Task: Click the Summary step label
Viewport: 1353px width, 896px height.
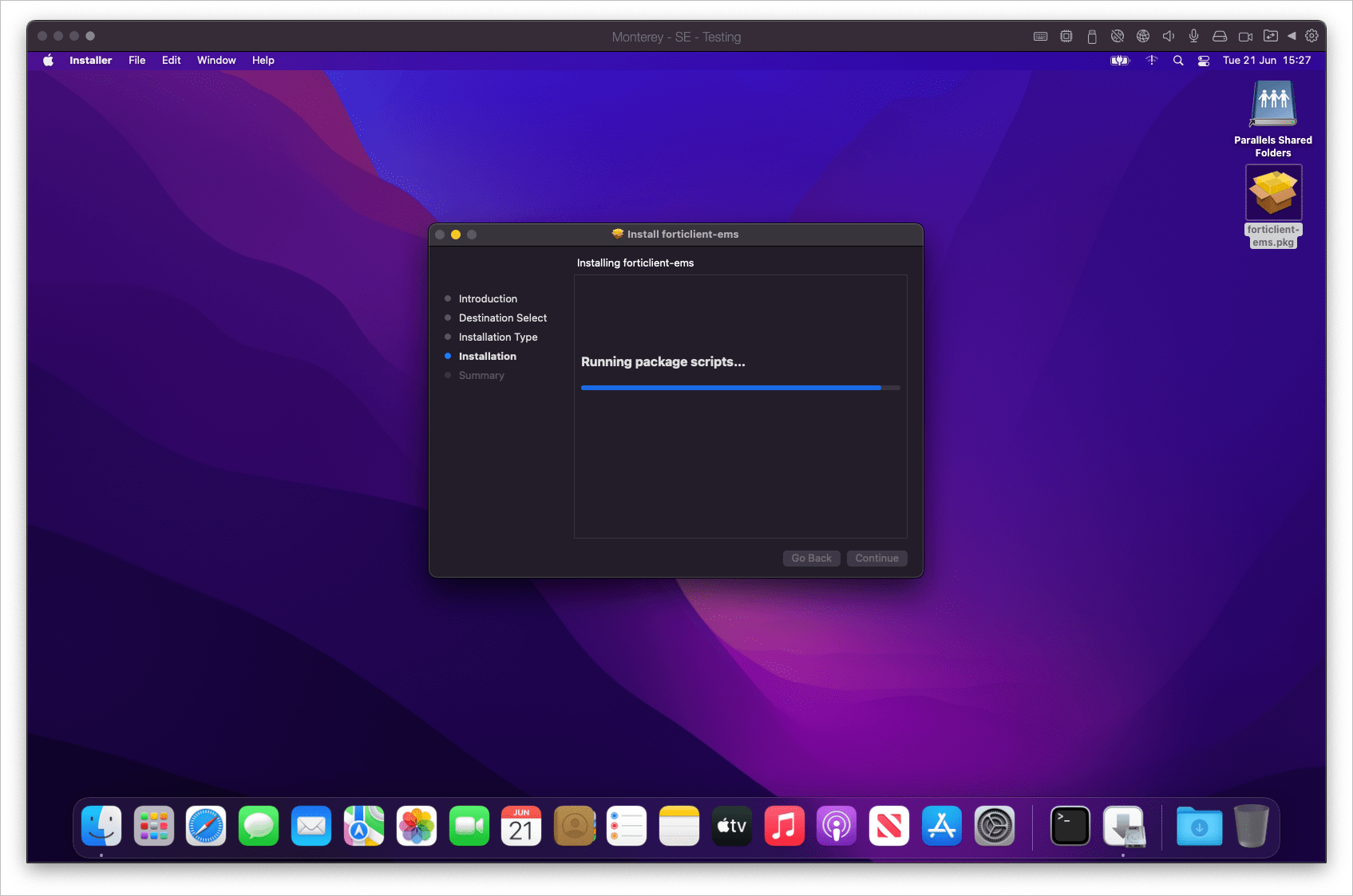Action: pyautogui.click(x=481, y=375)
